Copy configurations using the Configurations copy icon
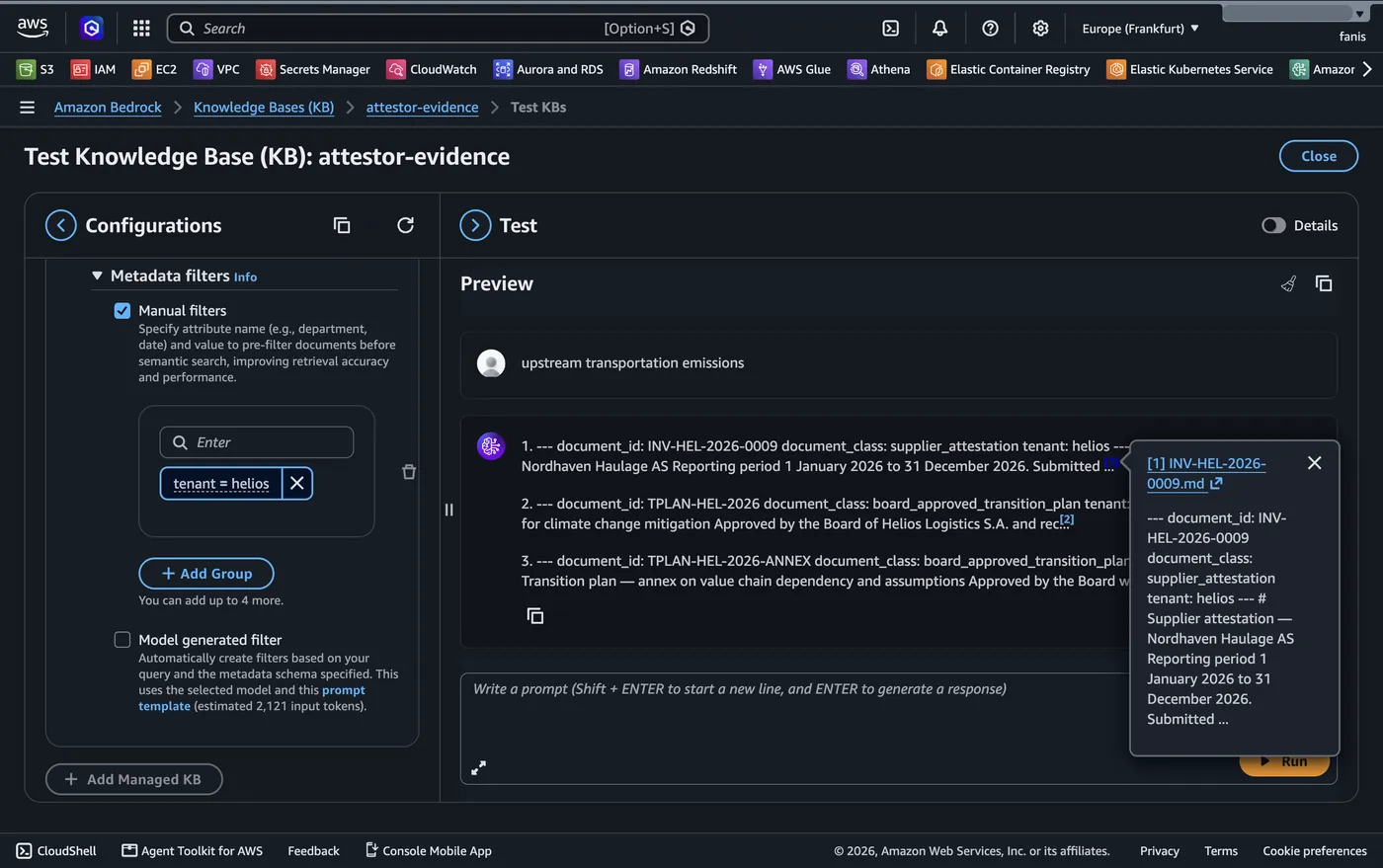Image resolution: width=1383 pixels, height=868 pixels. [342, 225]
